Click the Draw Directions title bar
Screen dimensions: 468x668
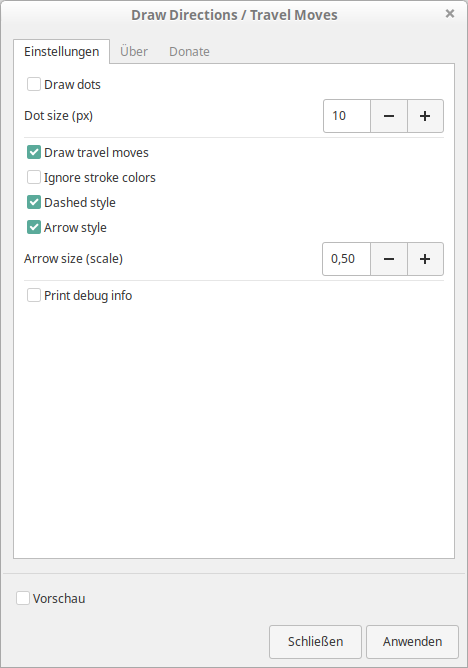coord(234,15)
